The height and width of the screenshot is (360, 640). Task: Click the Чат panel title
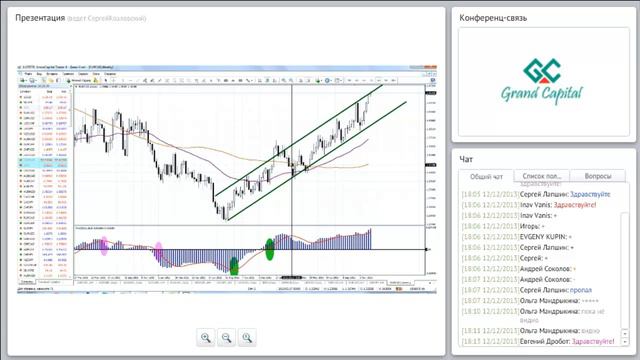pos(466,160)
